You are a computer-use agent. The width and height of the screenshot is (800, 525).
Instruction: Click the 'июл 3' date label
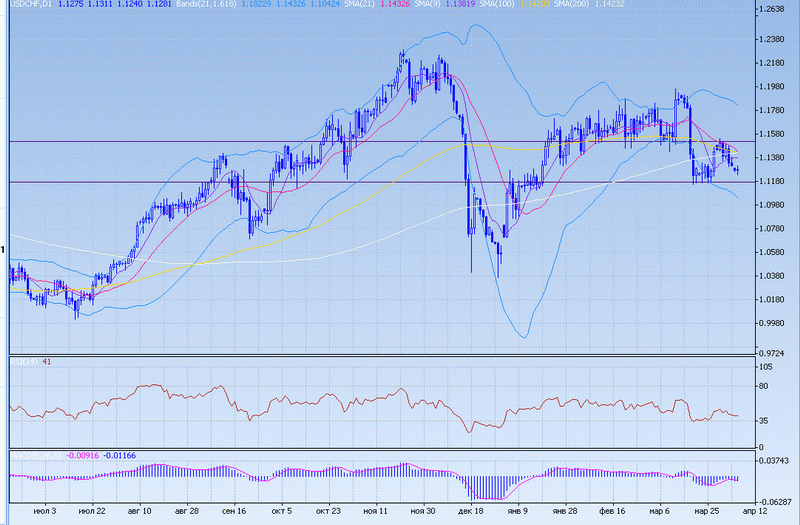pyautogui.click(x=45, y=509)
